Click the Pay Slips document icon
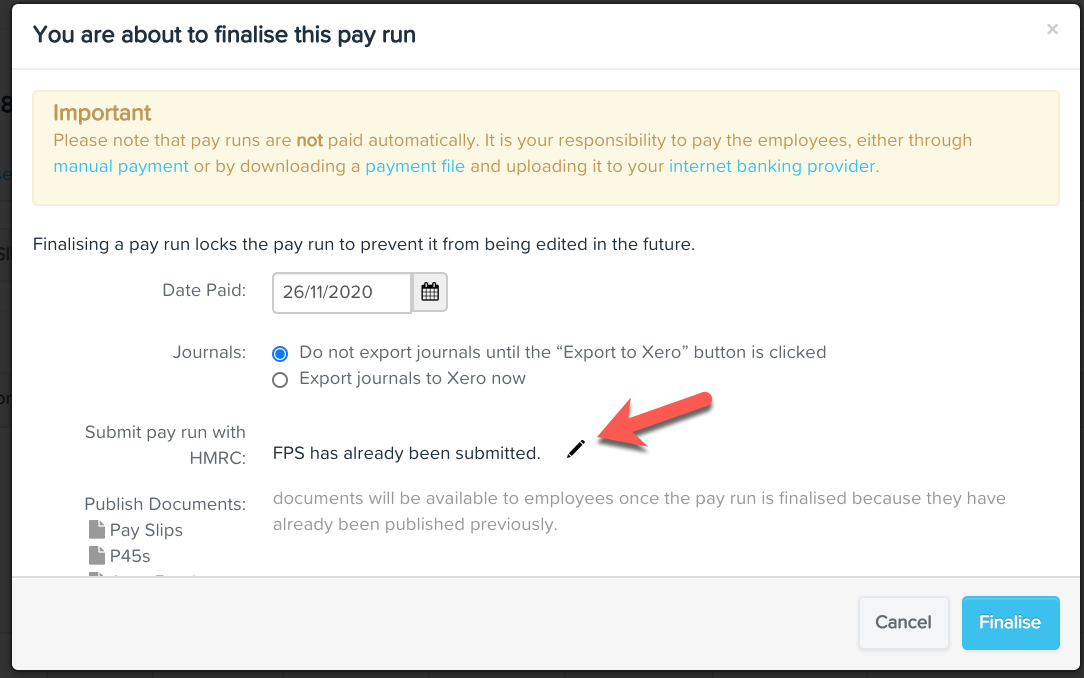This screenshot has width=1084, height=678. click(x=96, y=529)
